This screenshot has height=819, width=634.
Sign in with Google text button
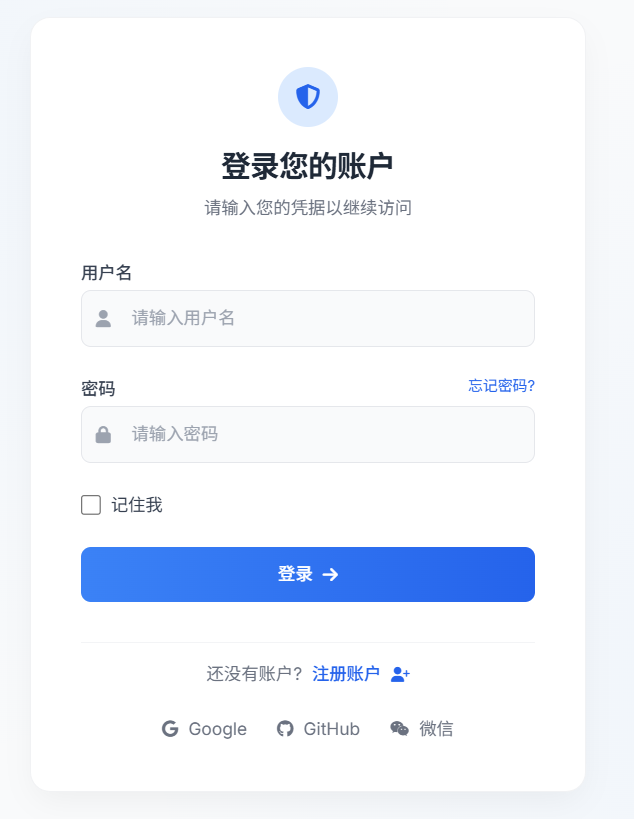[x=204, y=729]
